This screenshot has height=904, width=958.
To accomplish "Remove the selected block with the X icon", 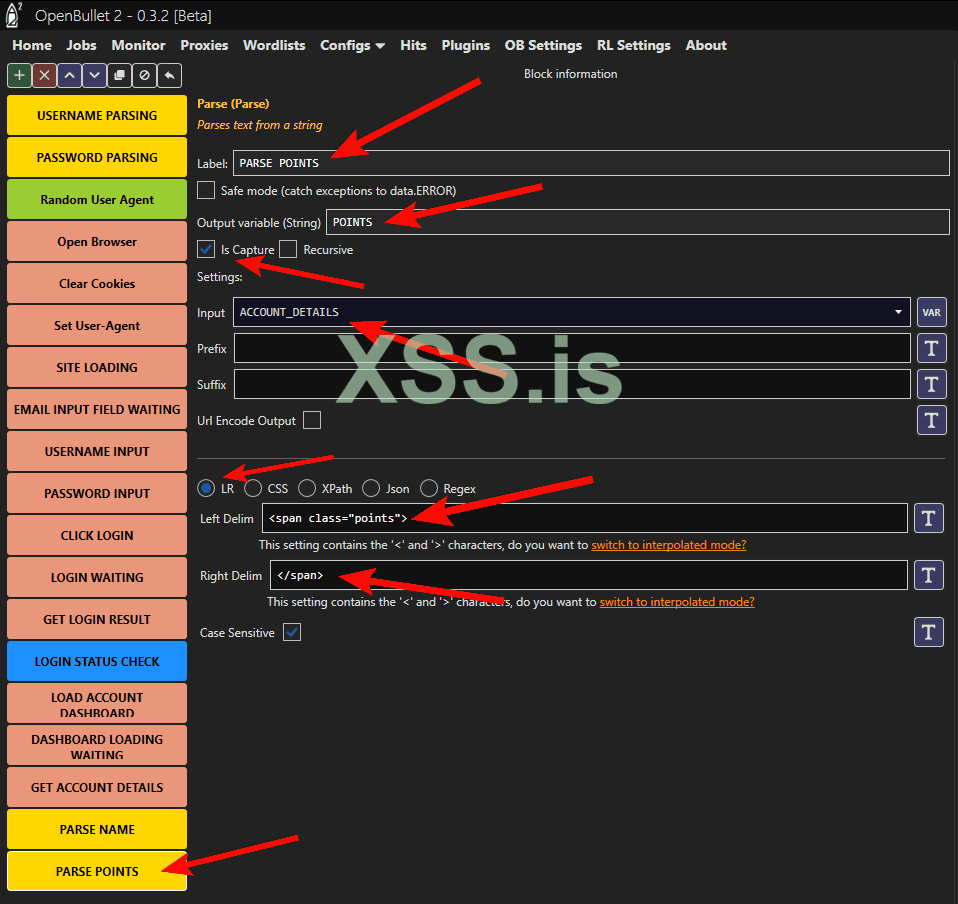I will [45, 76].
